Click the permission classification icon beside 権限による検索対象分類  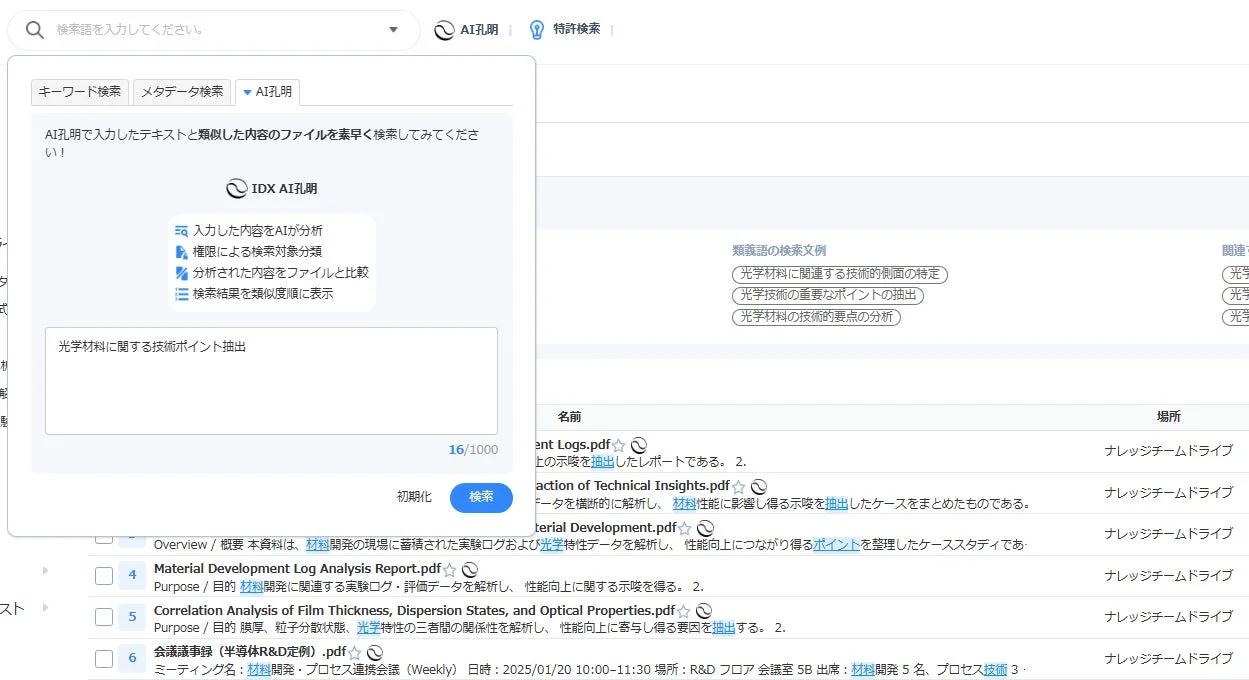click(182, 250)
